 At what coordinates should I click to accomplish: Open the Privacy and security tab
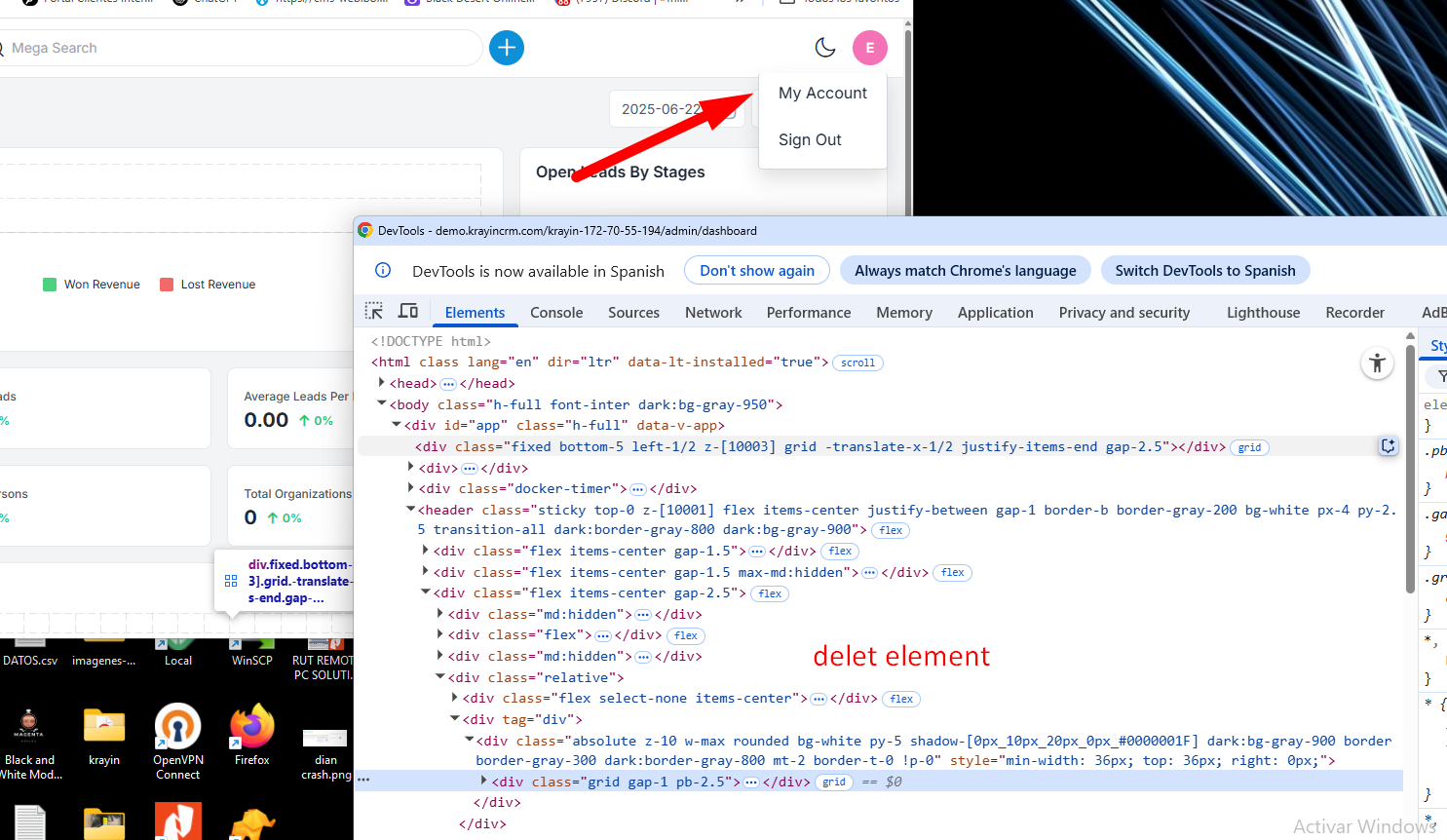click(1124, 313)
